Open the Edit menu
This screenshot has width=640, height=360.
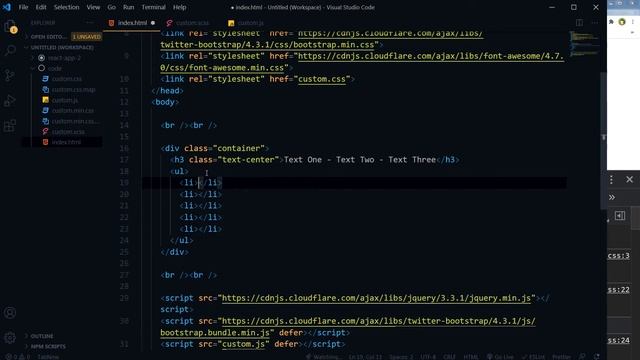41,7
